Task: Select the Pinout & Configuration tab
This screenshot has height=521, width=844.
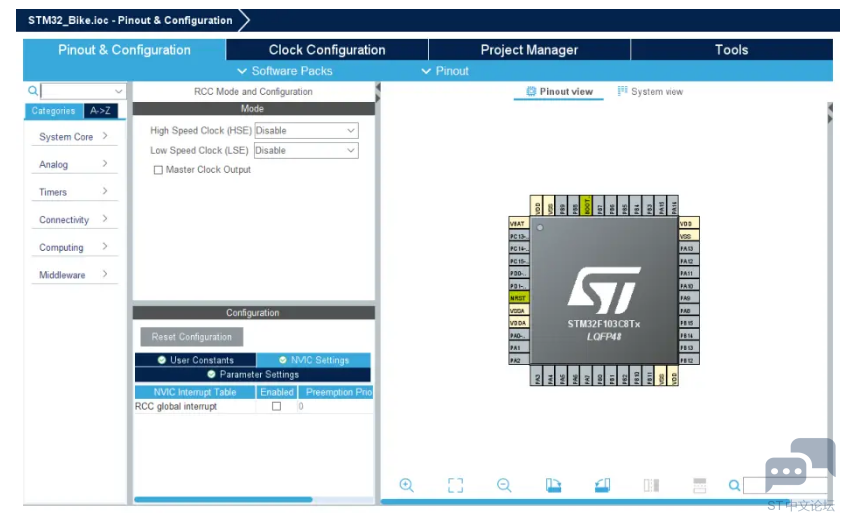Action: [x=124, y=50]
